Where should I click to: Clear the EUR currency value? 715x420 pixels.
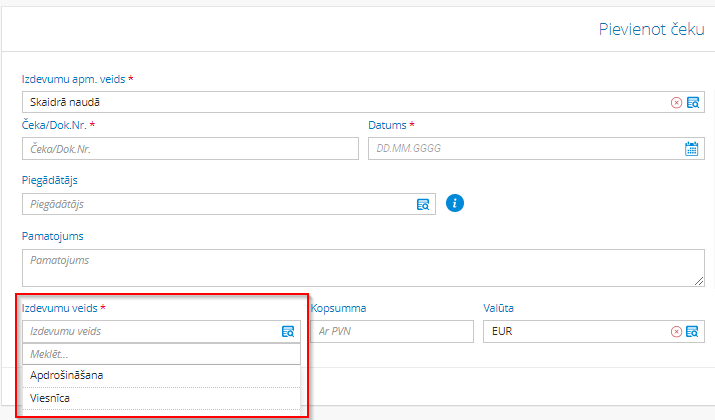pos(676,331)
